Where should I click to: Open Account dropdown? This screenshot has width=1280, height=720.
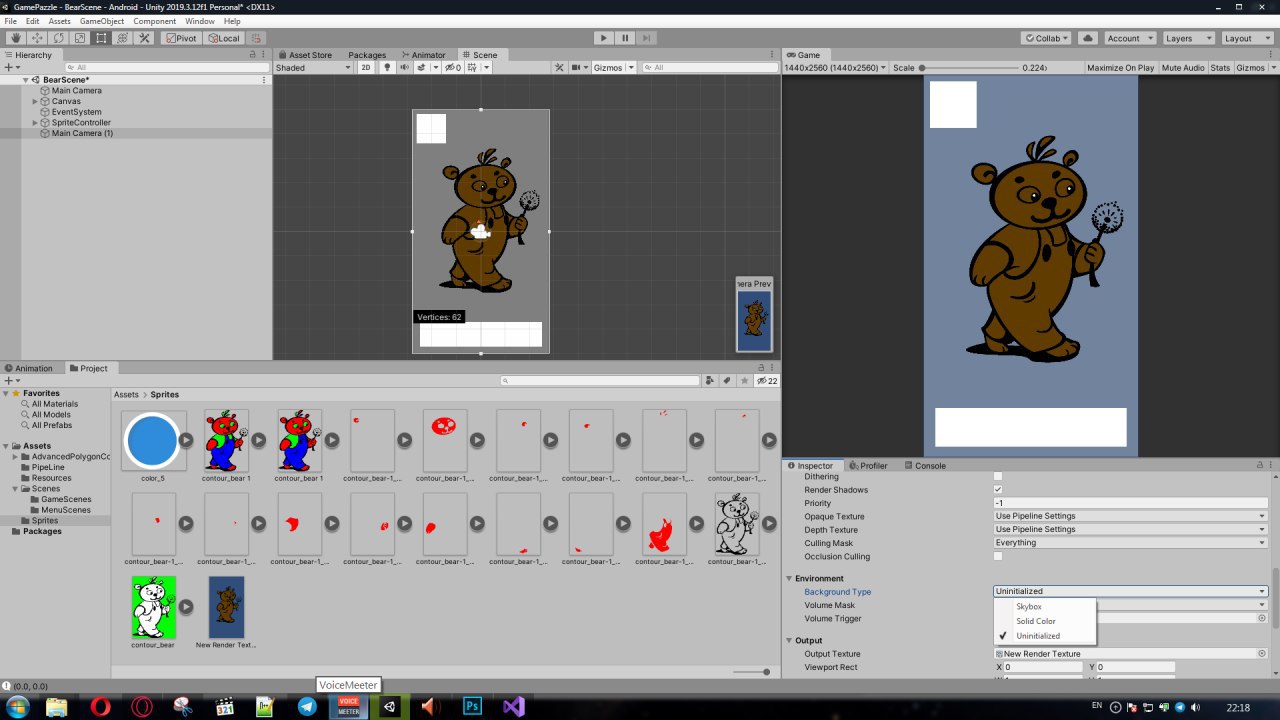click(x=1128, y=38)
